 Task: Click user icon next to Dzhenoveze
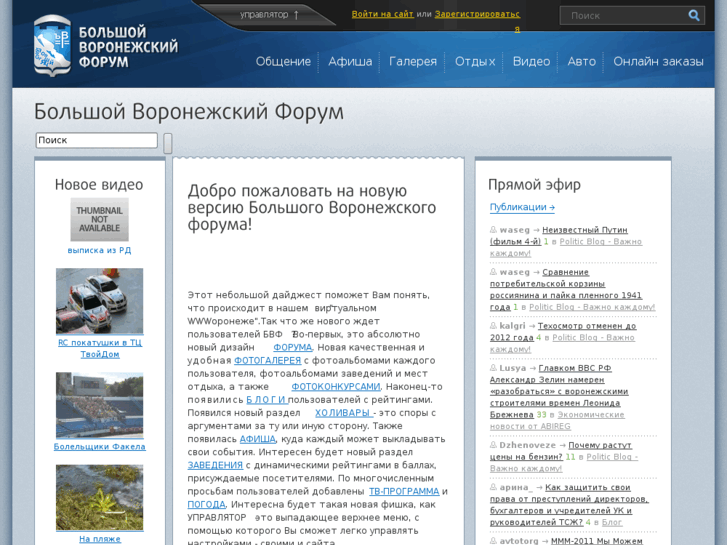pos(493,445)
